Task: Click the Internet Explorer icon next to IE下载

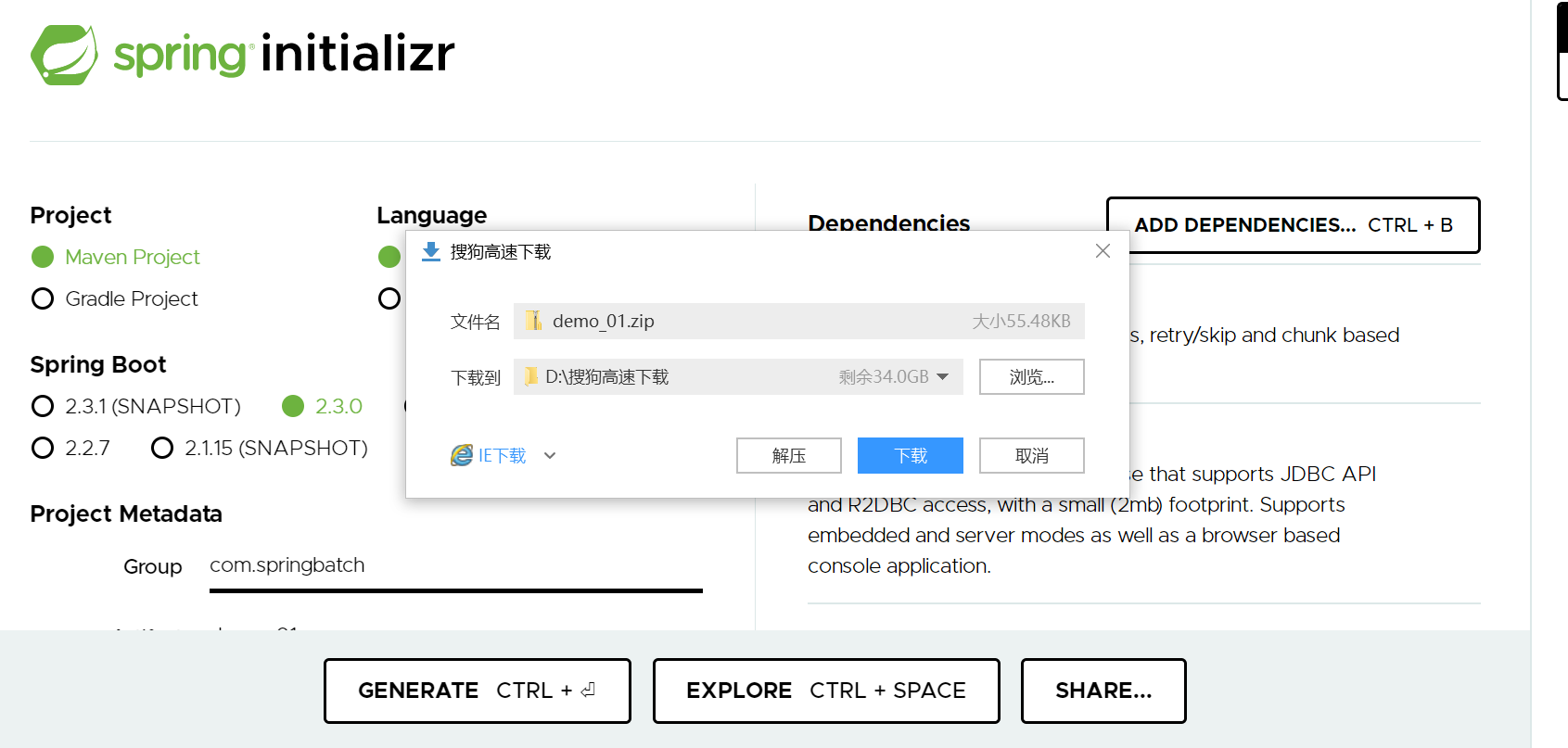Action: click(x=461, y=455)
